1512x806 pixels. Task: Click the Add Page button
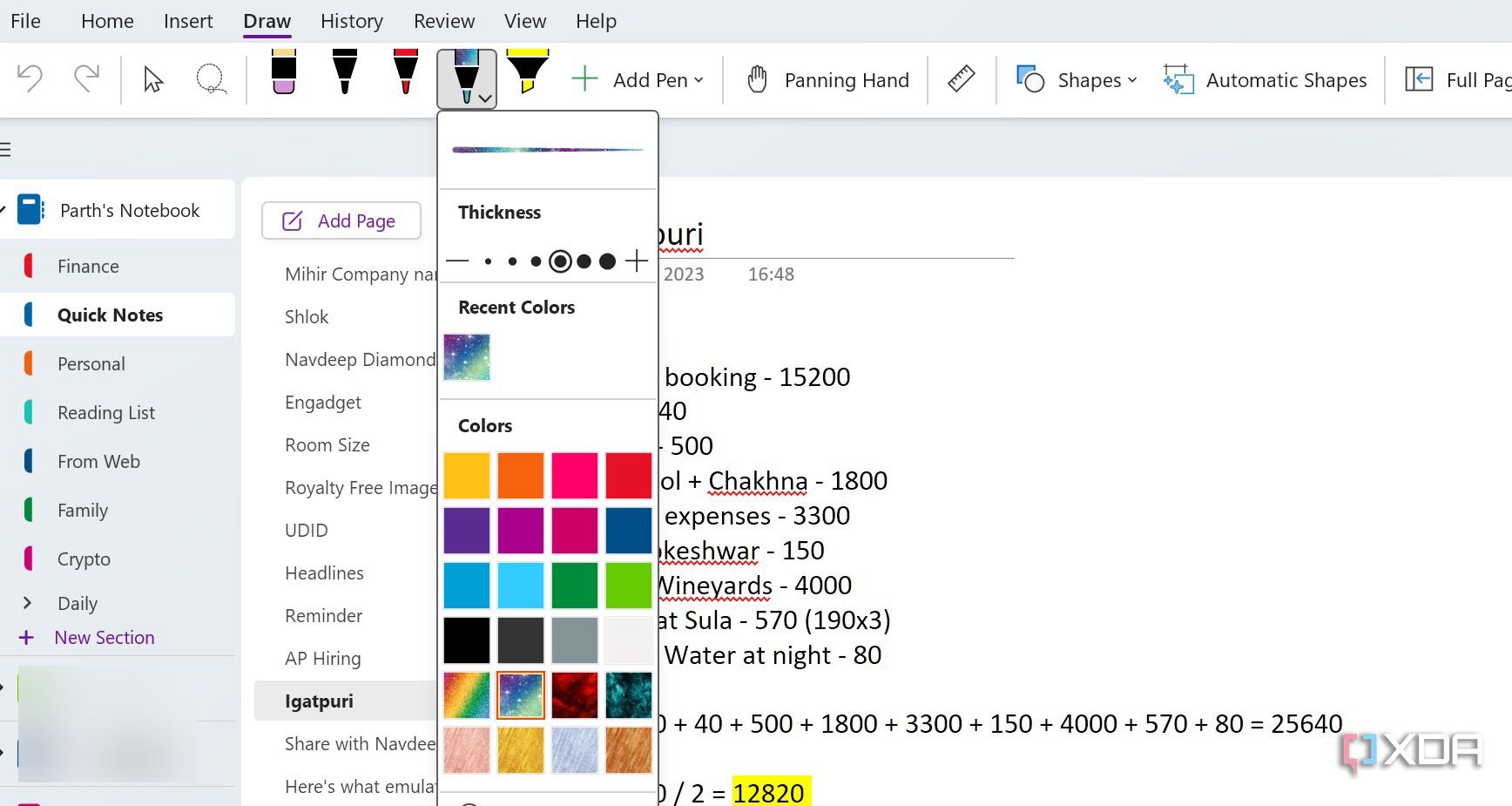click(341, 220)
